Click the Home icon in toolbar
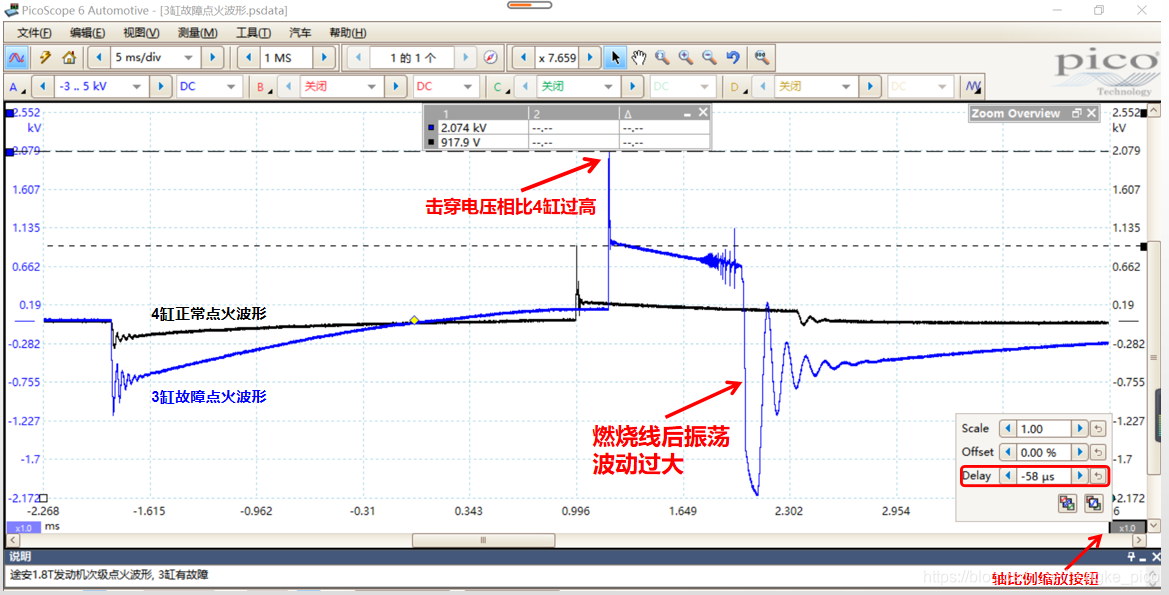 [69, 57]
